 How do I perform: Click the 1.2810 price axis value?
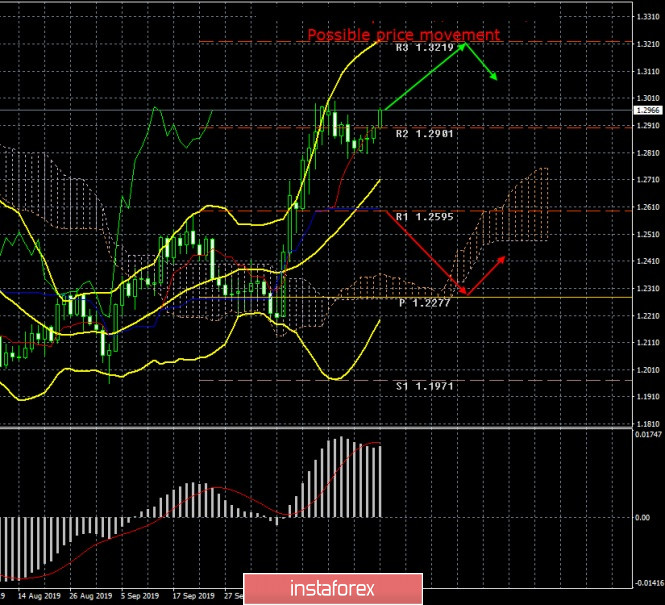pos(648,153)
